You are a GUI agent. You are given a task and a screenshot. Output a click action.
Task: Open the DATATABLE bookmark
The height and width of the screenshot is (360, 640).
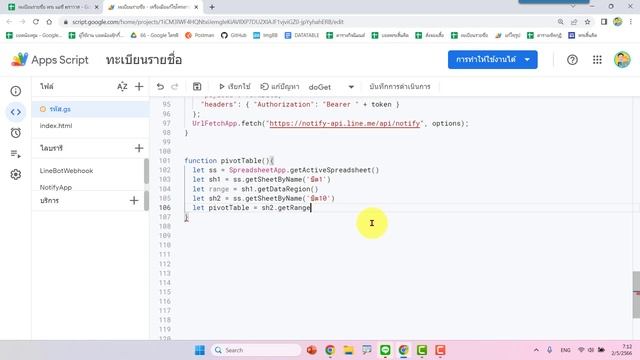point(302,36)
